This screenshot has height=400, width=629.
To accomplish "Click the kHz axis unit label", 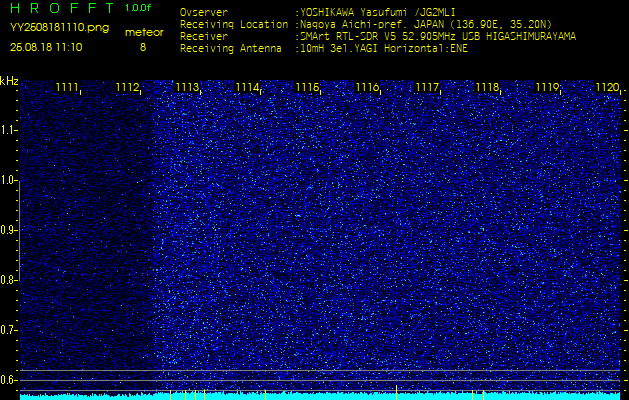I will tap(9, 81).
